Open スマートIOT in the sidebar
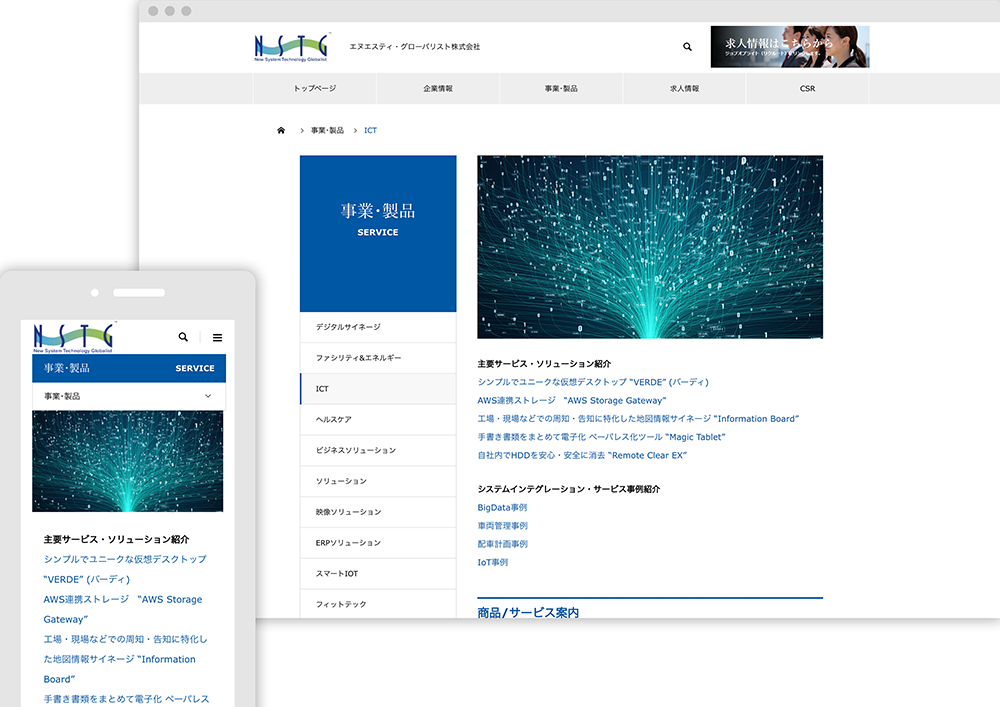Screen dimensions: 1000x707 point(335,574)
